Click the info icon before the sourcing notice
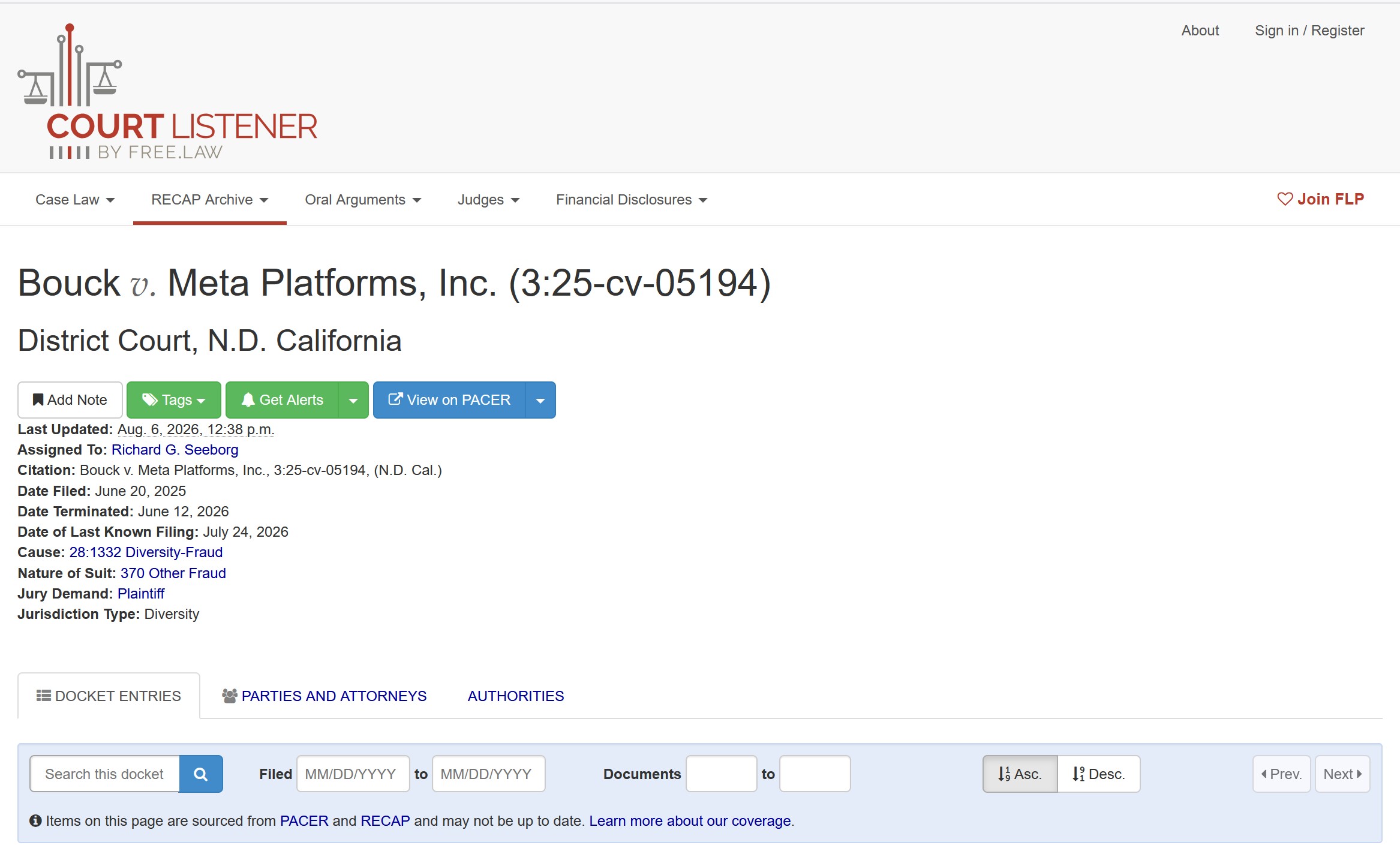Screen dimensions: 1400x848 [x=35, y=820]
